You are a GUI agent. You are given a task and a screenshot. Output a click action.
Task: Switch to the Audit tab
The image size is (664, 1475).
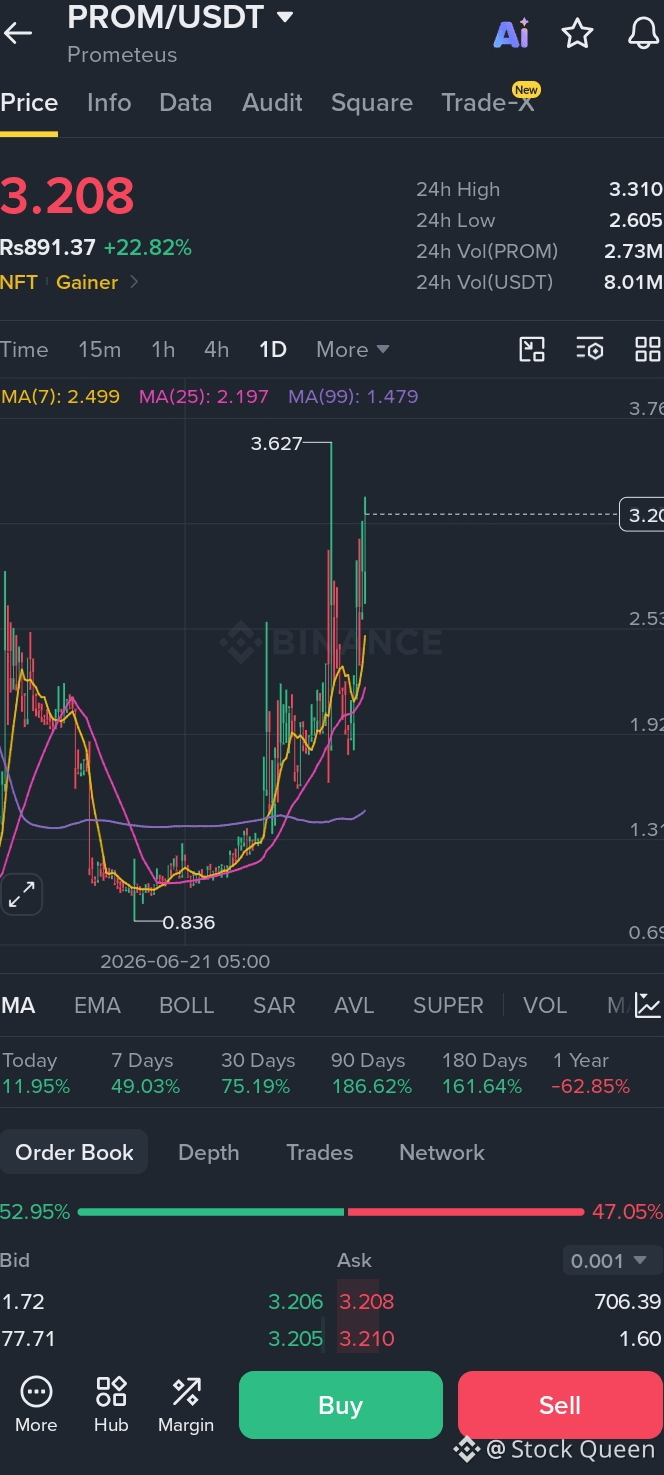pyautogui.click(x=272, y=103)
